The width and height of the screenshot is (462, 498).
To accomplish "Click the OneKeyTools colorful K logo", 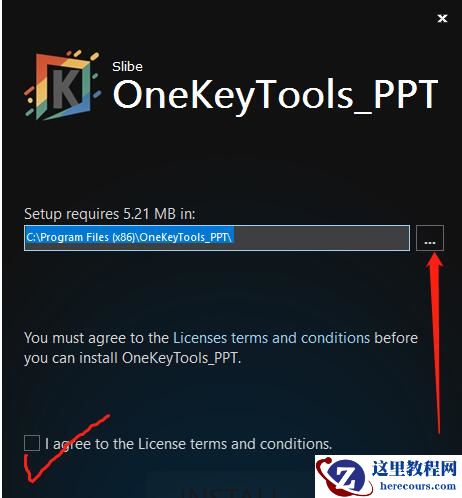I will (63, 86).
